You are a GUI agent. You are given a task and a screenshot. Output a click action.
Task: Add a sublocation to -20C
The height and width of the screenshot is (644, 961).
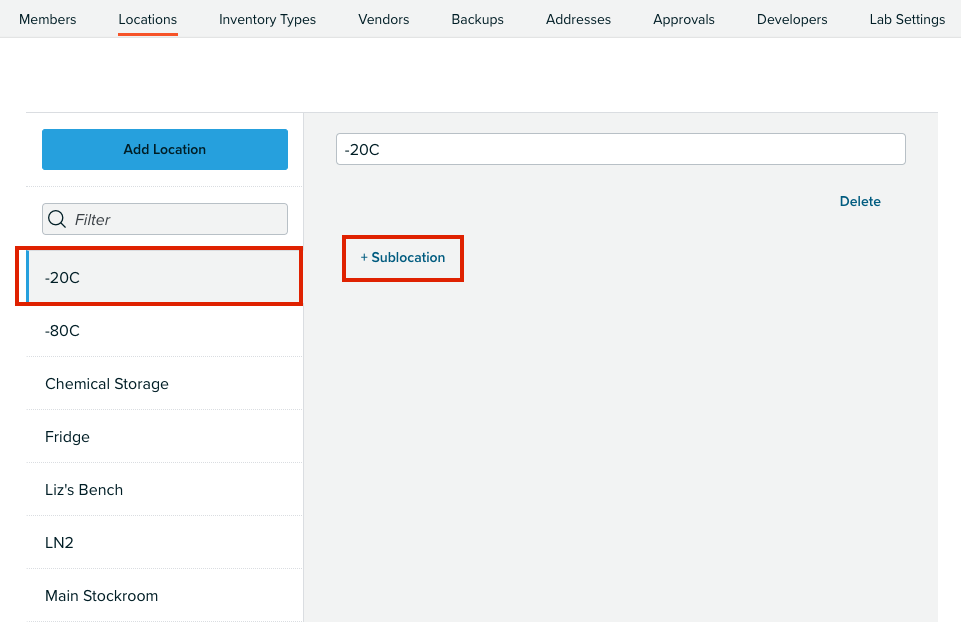(x=403, y=258)
